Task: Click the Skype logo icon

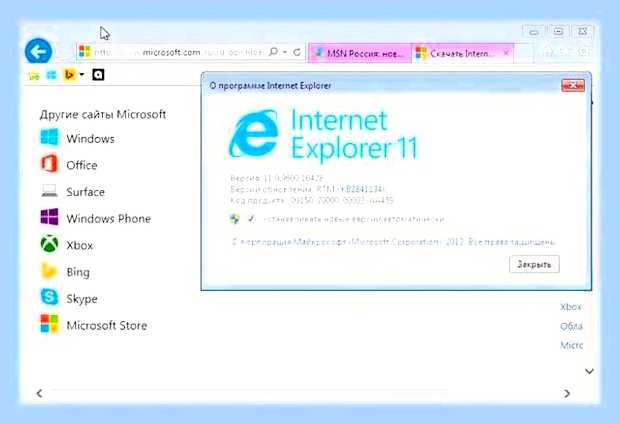Action: tap(49, 297)
